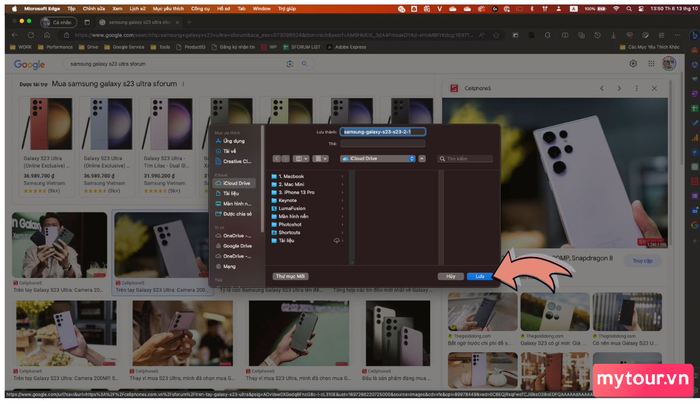This screenshot has height=405, width=700.
Task: Click the Google logo
Action: (x=29, y=64)
